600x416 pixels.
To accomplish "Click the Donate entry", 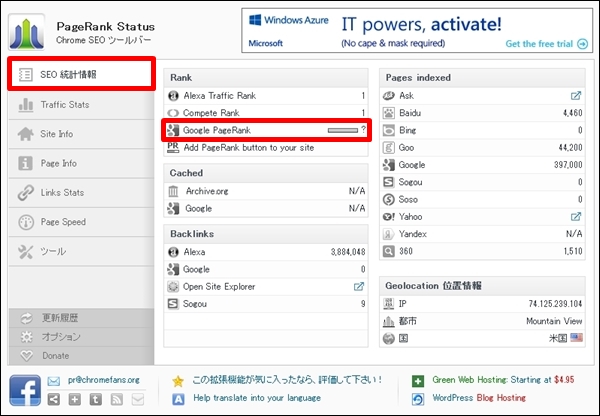I will pos(81,356).
